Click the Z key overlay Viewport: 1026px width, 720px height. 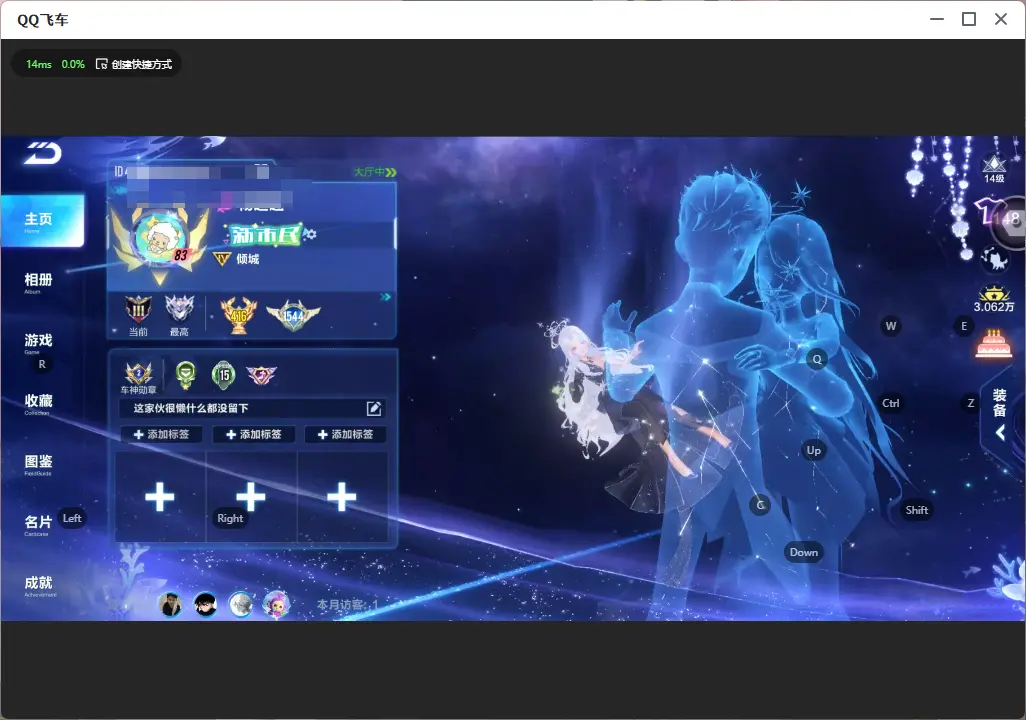click(971, 403)
